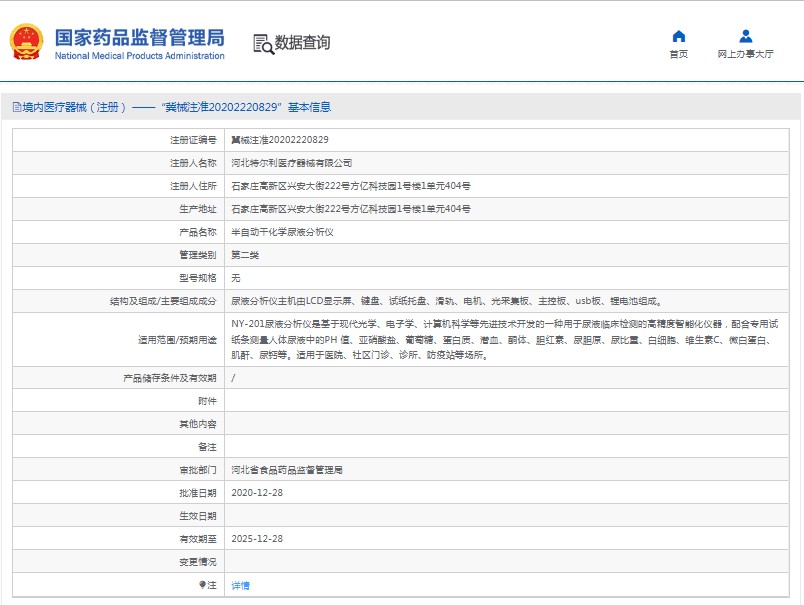Viewport: 804px width, 605px height.
Task: Click 国家药品监督管理局 title text
Action: pyautogui.click(x=139, y=37)
